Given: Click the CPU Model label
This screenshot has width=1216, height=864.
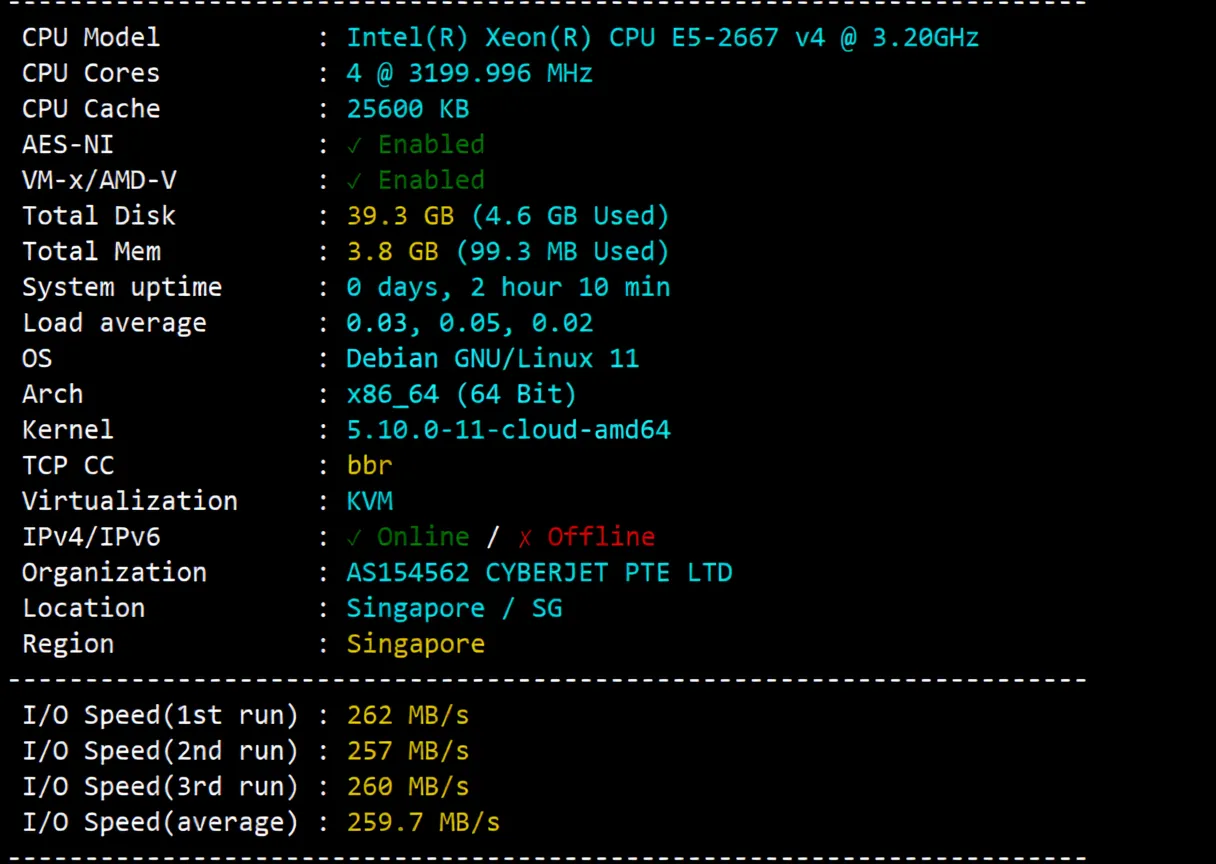Looking at the screenshot, I should [x=90, y=37].
